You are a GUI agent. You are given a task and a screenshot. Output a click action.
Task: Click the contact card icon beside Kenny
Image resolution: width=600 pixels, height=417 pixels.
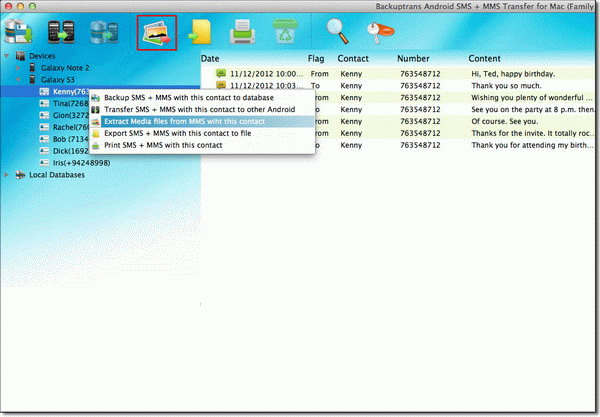[44, 91]
